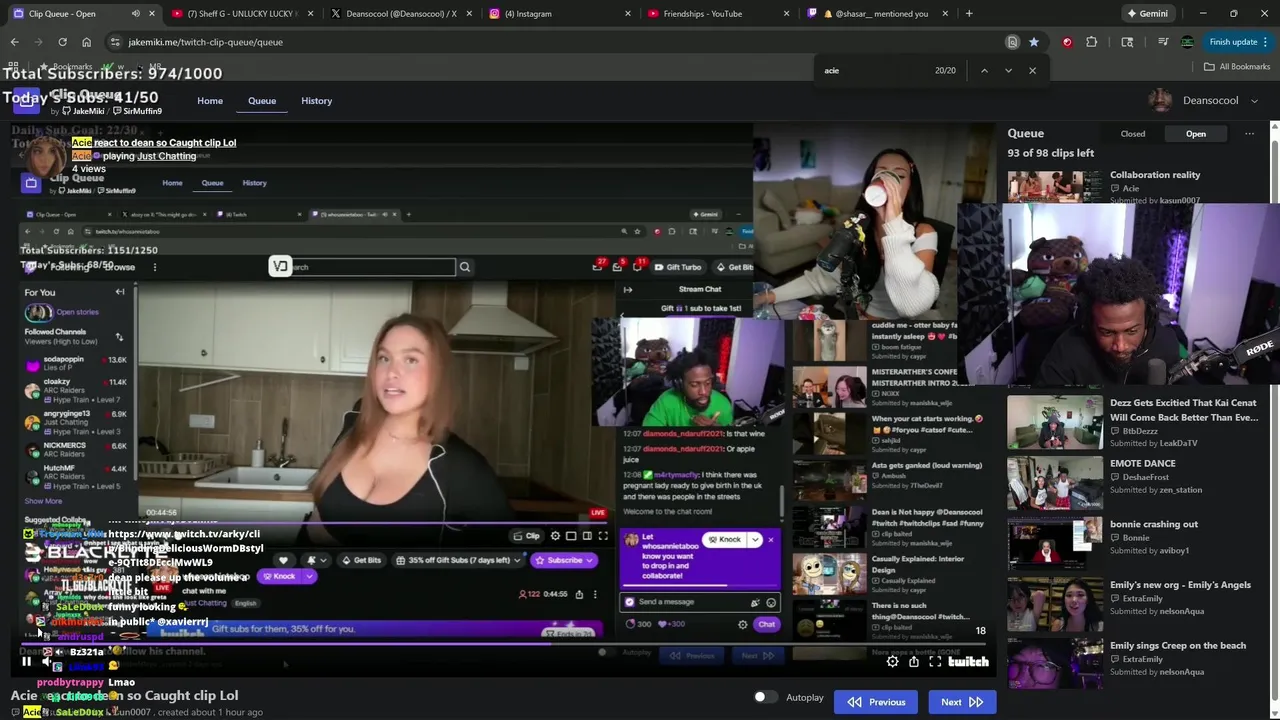Jump to next find-in-page match
The image size is (1280, 720).
[1008, 70]
